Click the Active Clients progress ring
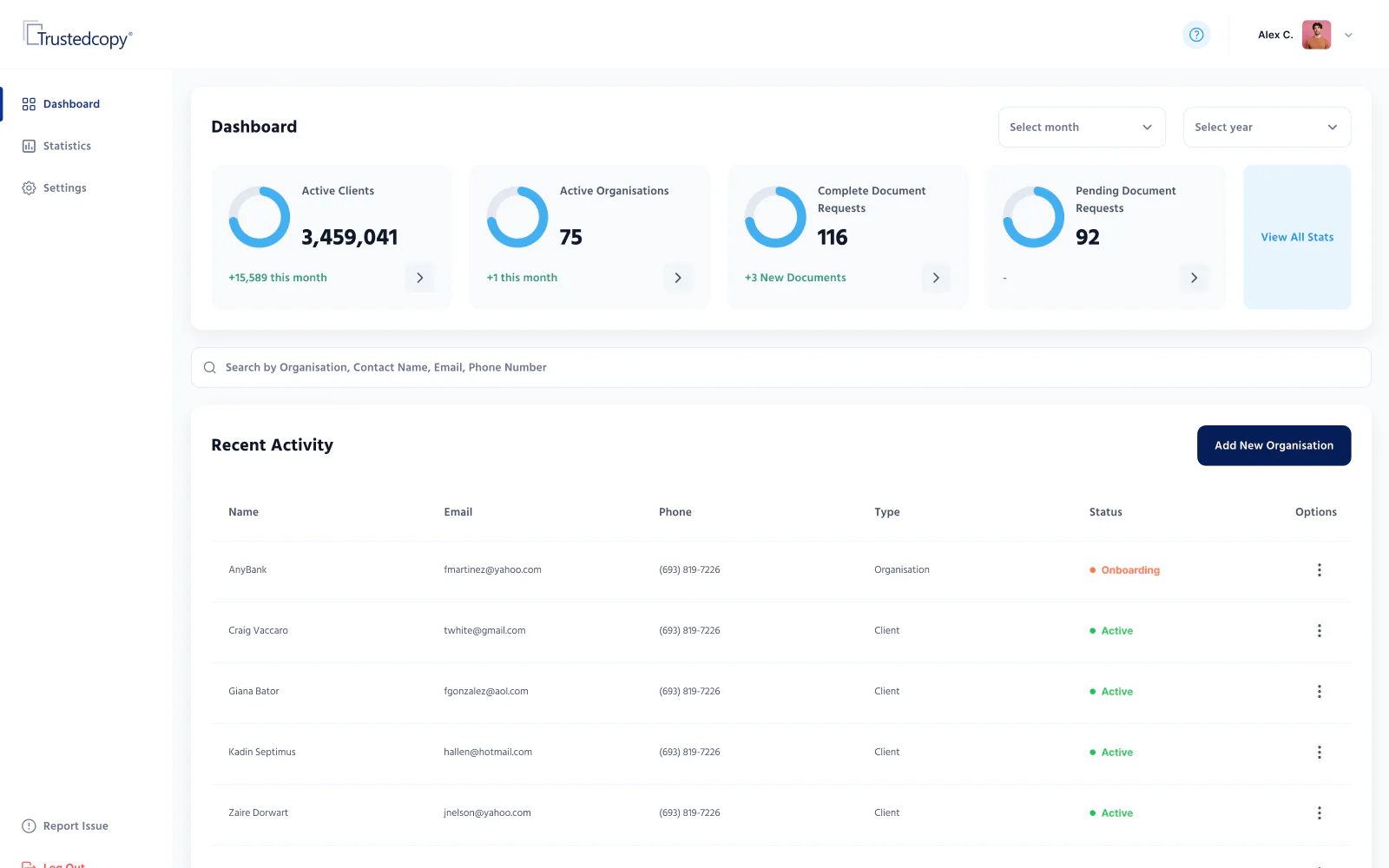Image resolution: width=1389 pixels, height=868 pixels. click(x=260, y=217)
